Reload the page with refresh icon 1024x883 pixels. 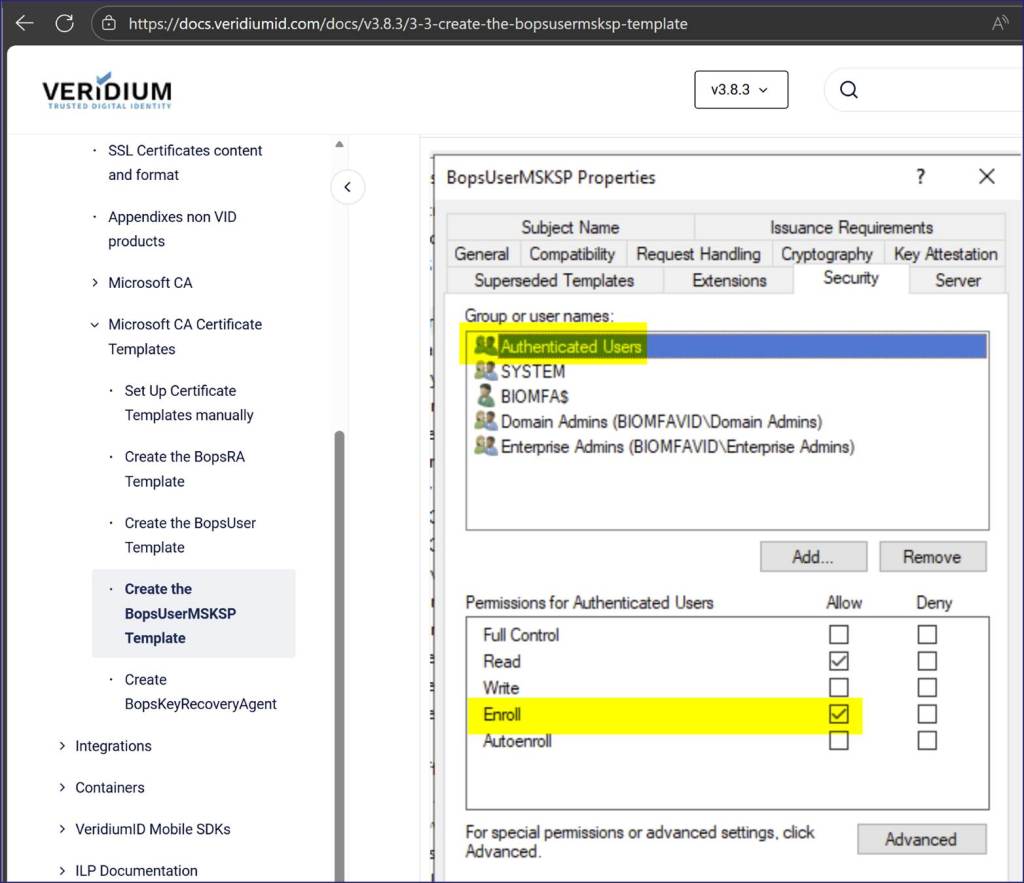point(65,23)
